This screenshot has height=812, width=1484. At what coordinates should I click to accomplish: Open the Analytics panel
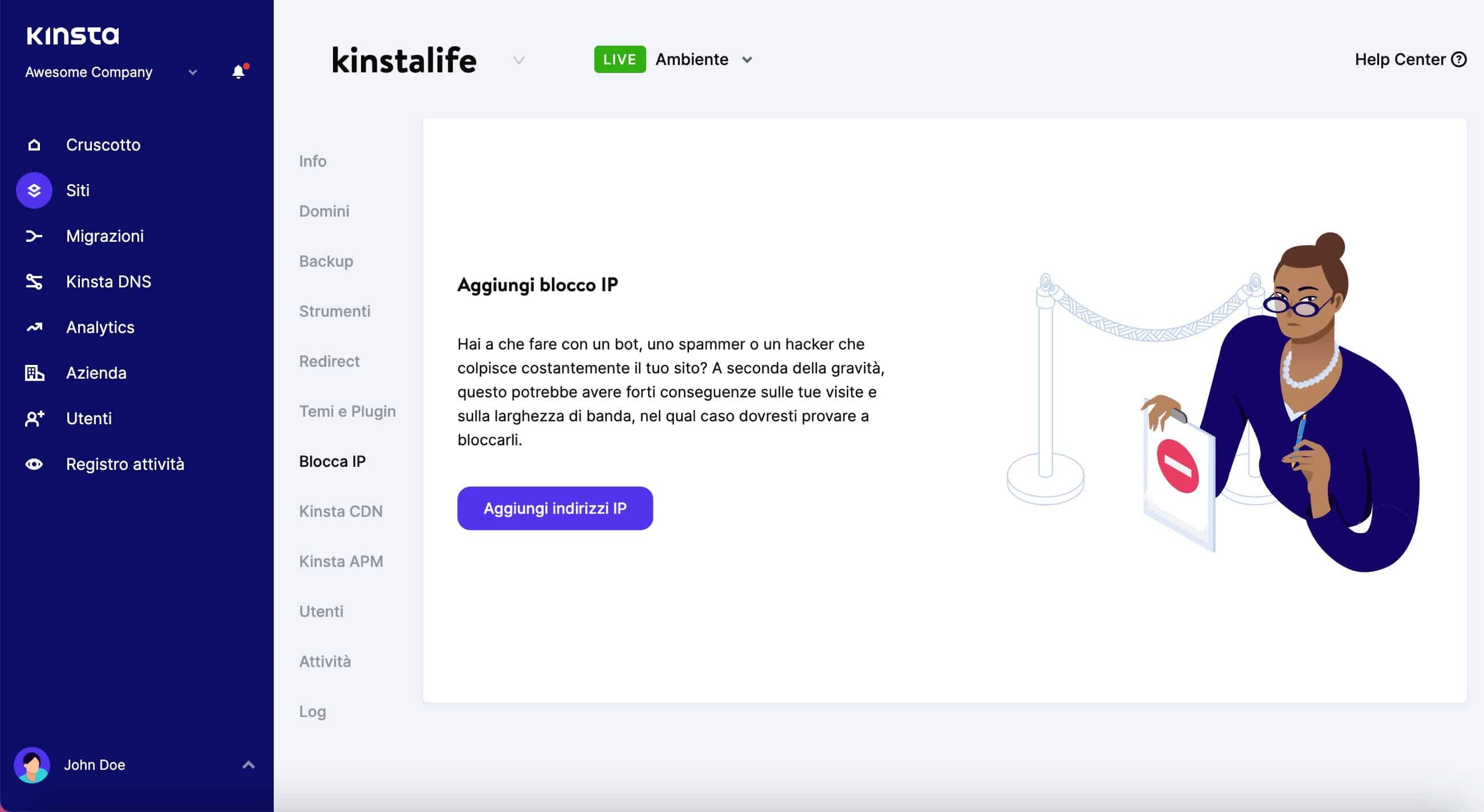click(100, 327)
